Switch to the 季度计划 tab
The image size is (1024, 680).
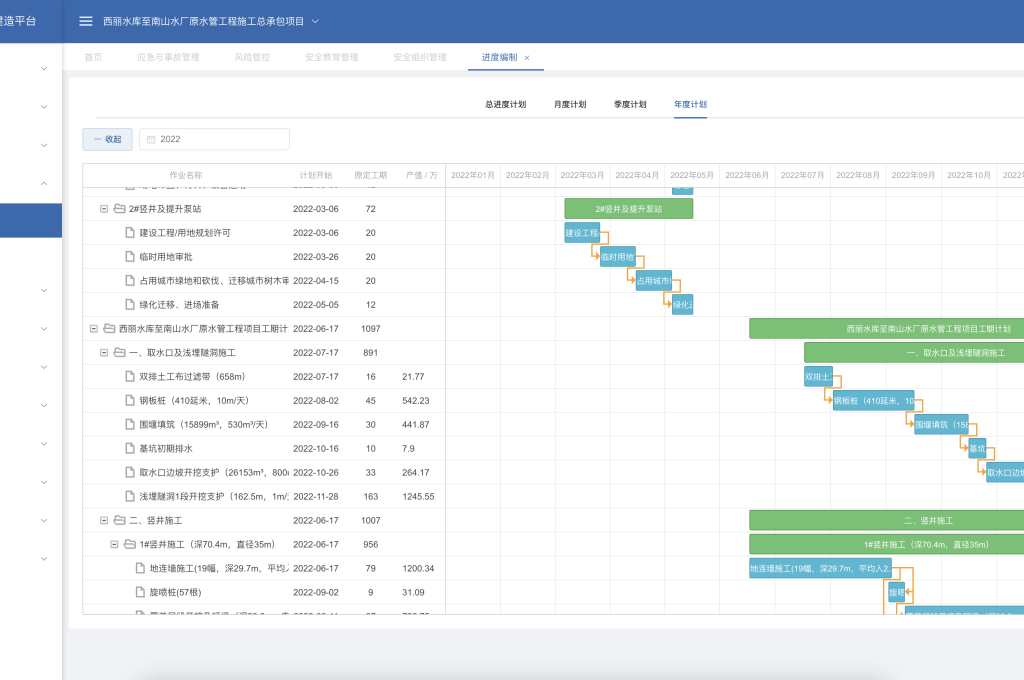click(630, 104)
